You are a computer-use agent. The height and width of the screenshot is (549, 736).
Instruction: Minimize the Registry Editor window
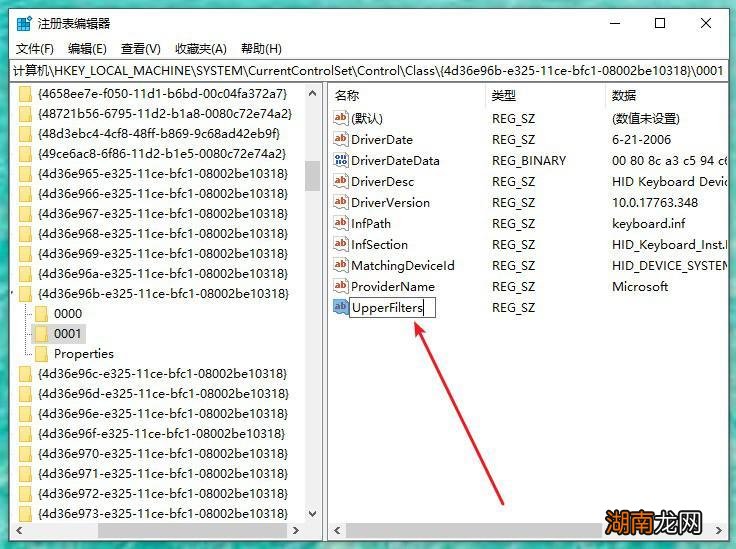click(x=615, y=23)
